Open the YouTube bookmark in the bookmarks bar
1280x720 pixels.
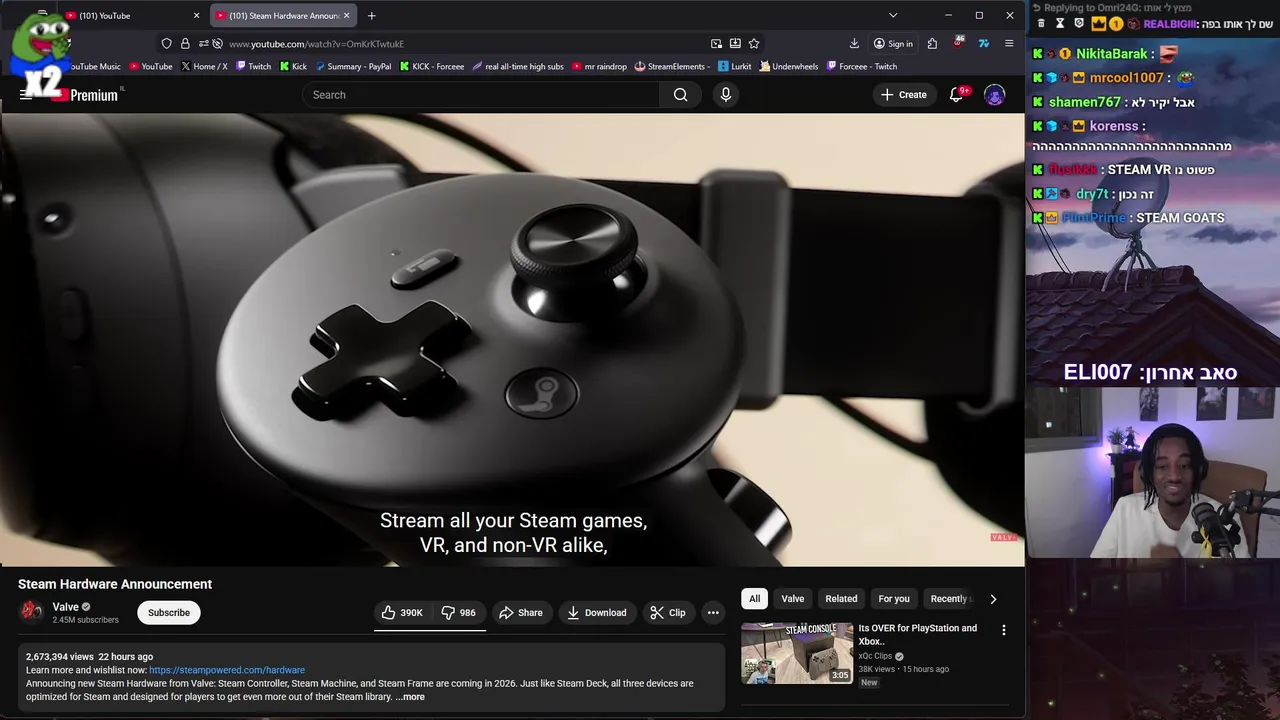pyautogui.click(x=151, y=67)
